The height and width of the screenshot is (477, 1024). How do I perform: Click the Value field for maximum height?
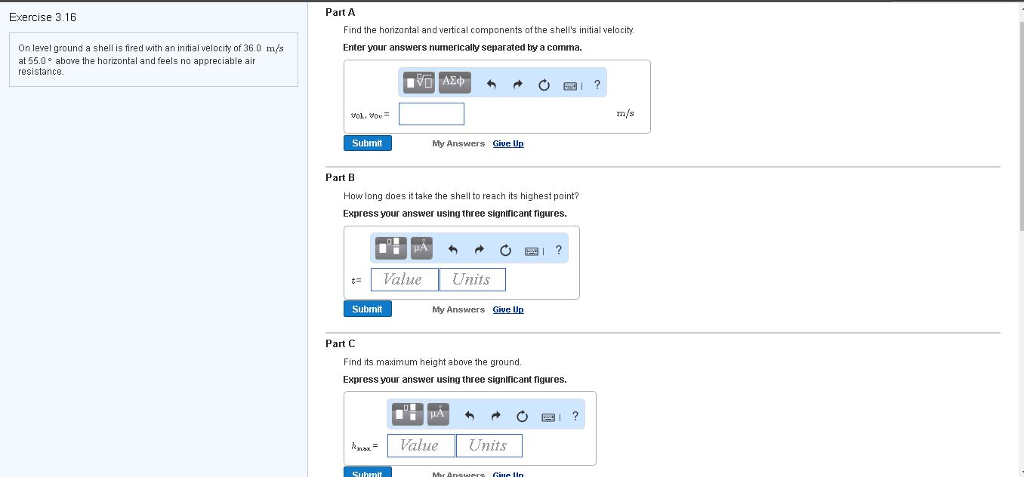(420, 446)
